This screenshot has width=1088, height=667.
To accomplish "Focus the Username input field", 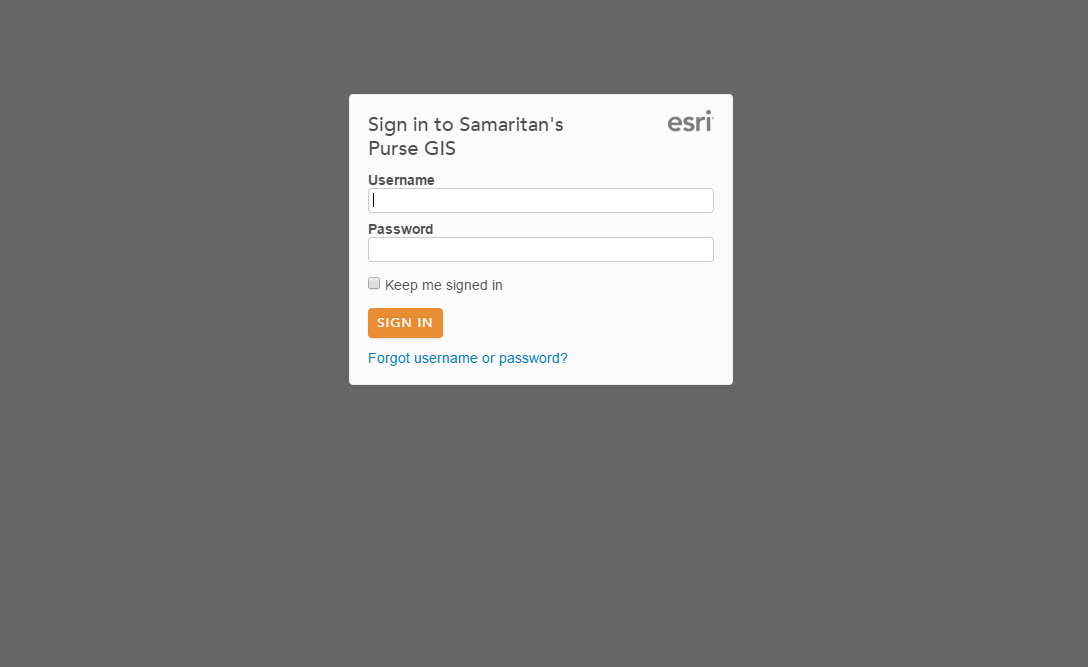I will (x=540, y=200).
